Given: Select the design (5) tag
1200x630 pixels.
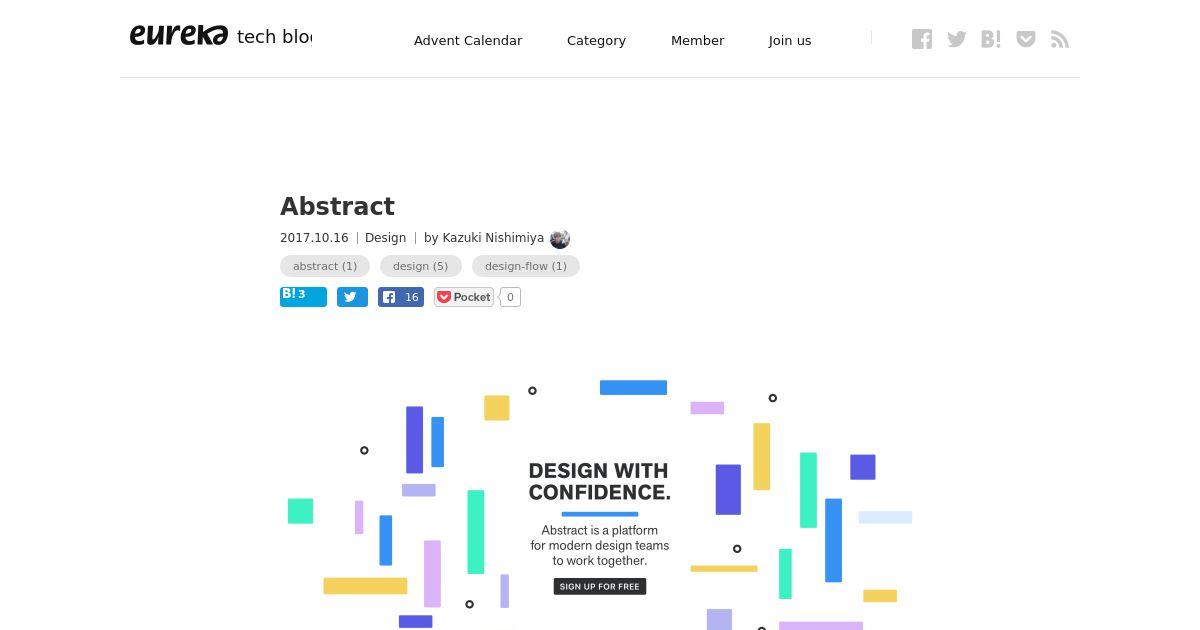Looking at the screenshot, I should 420,266.
